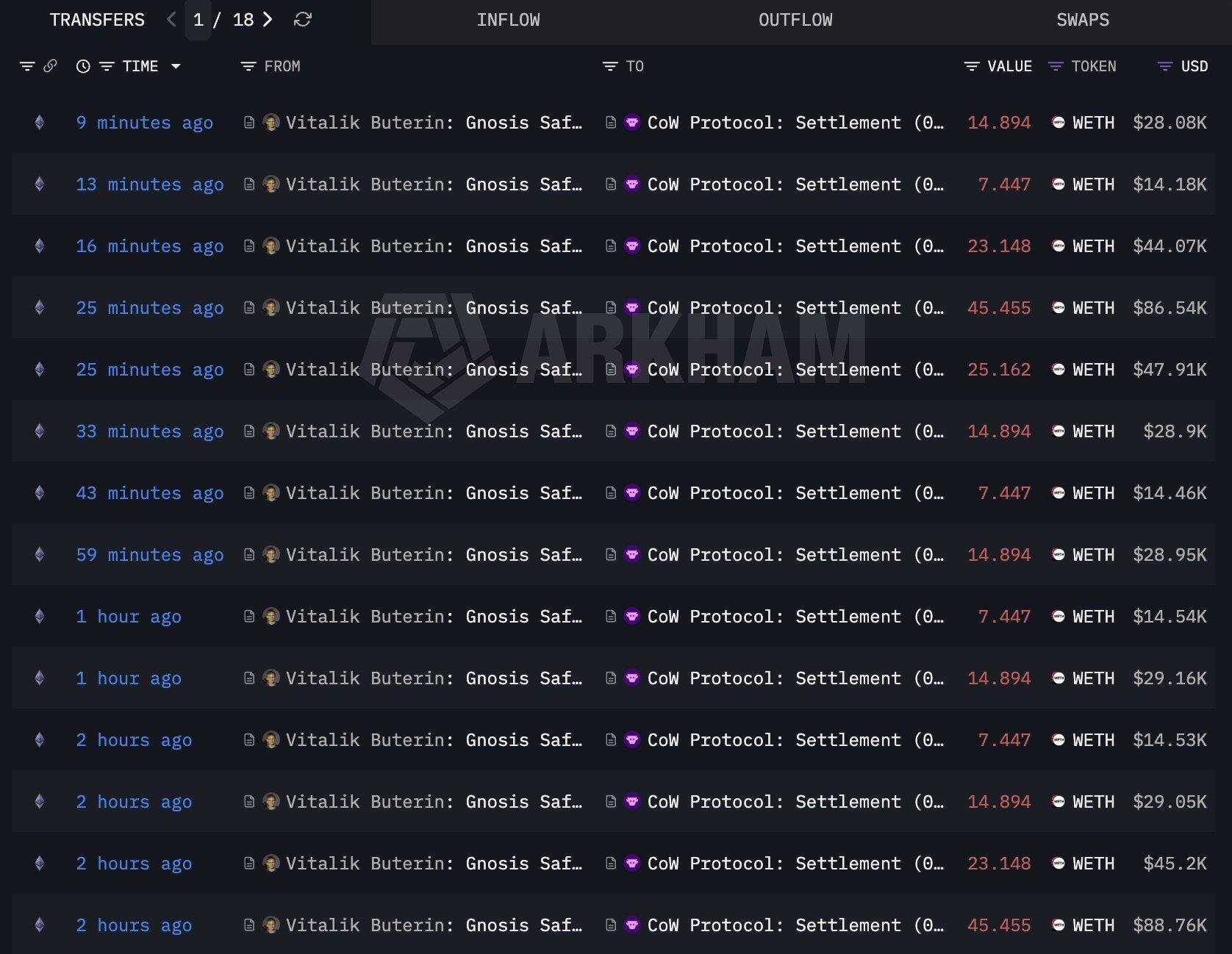Switch to the OUTFLOW tab
Screen dimensions: 1232x954
tap(795, 20)
